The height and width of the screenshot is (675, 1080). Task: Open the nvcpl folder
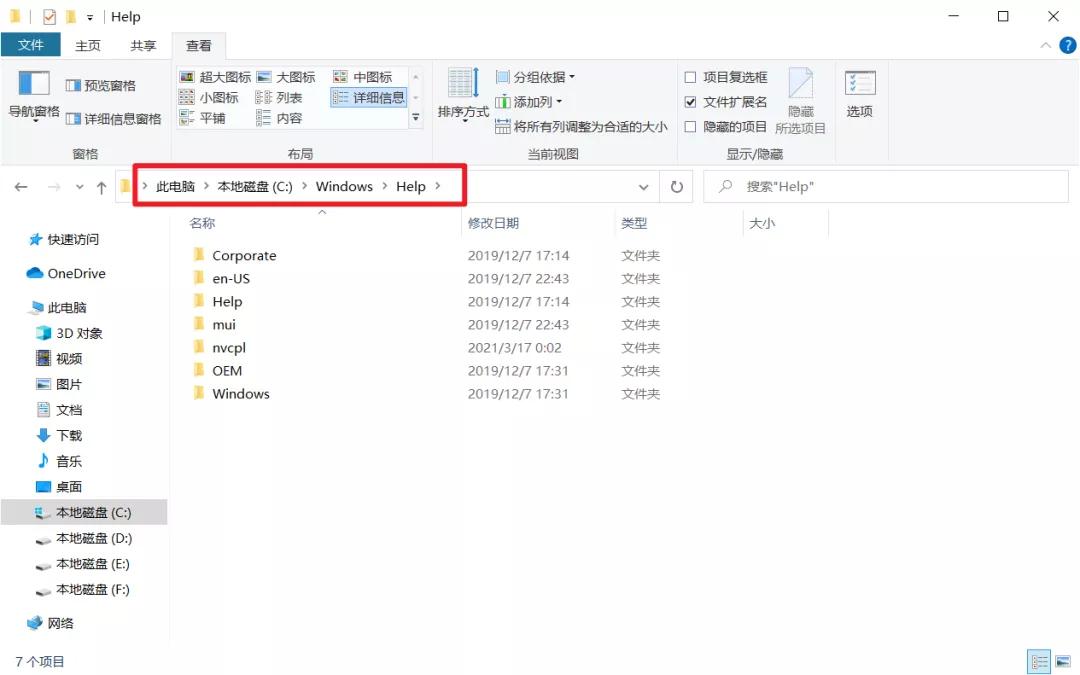coord(228,347)
